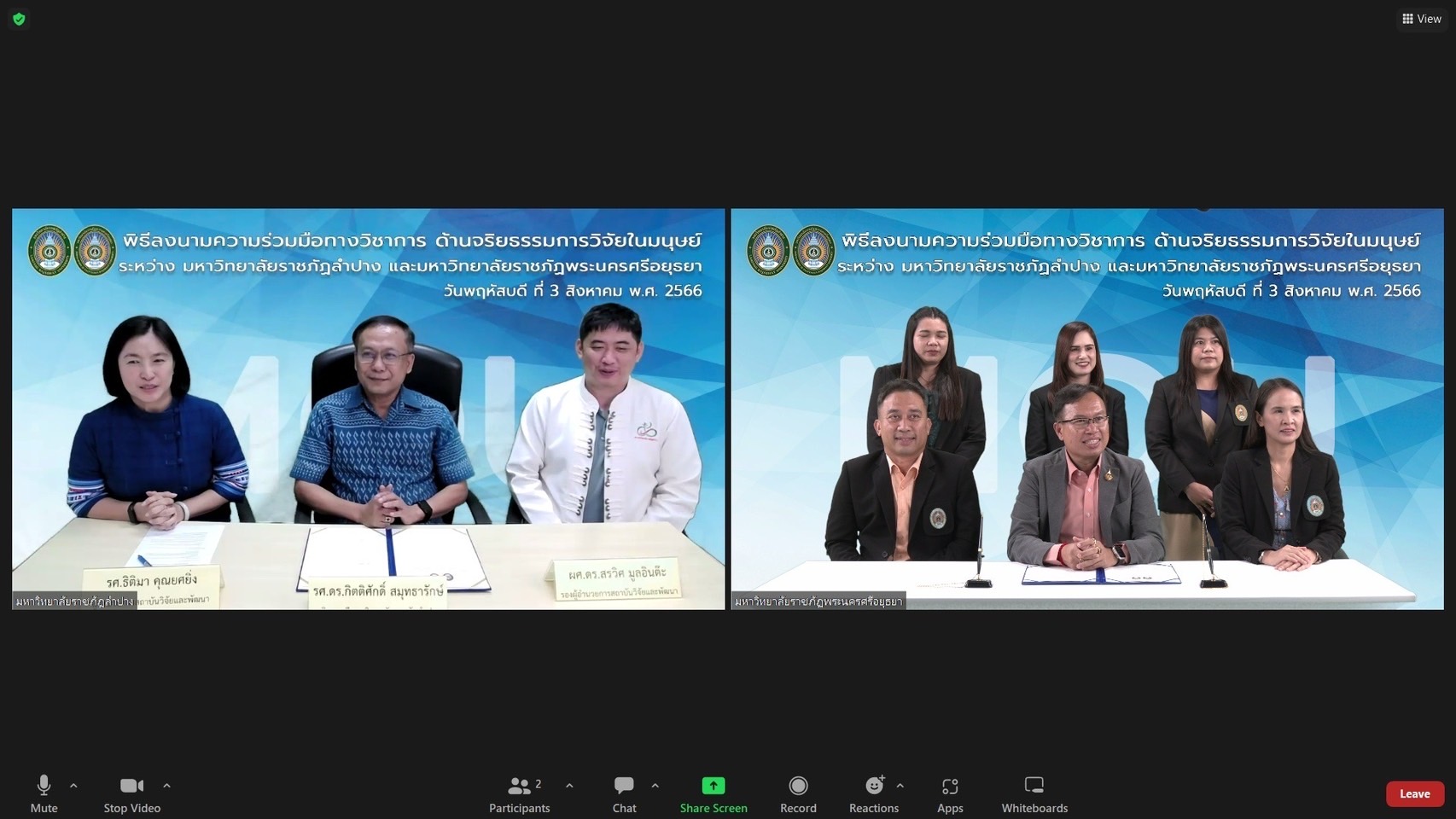
Task: Click green Share Screen button
Action: pyautogui.click(x=713, y=794)
